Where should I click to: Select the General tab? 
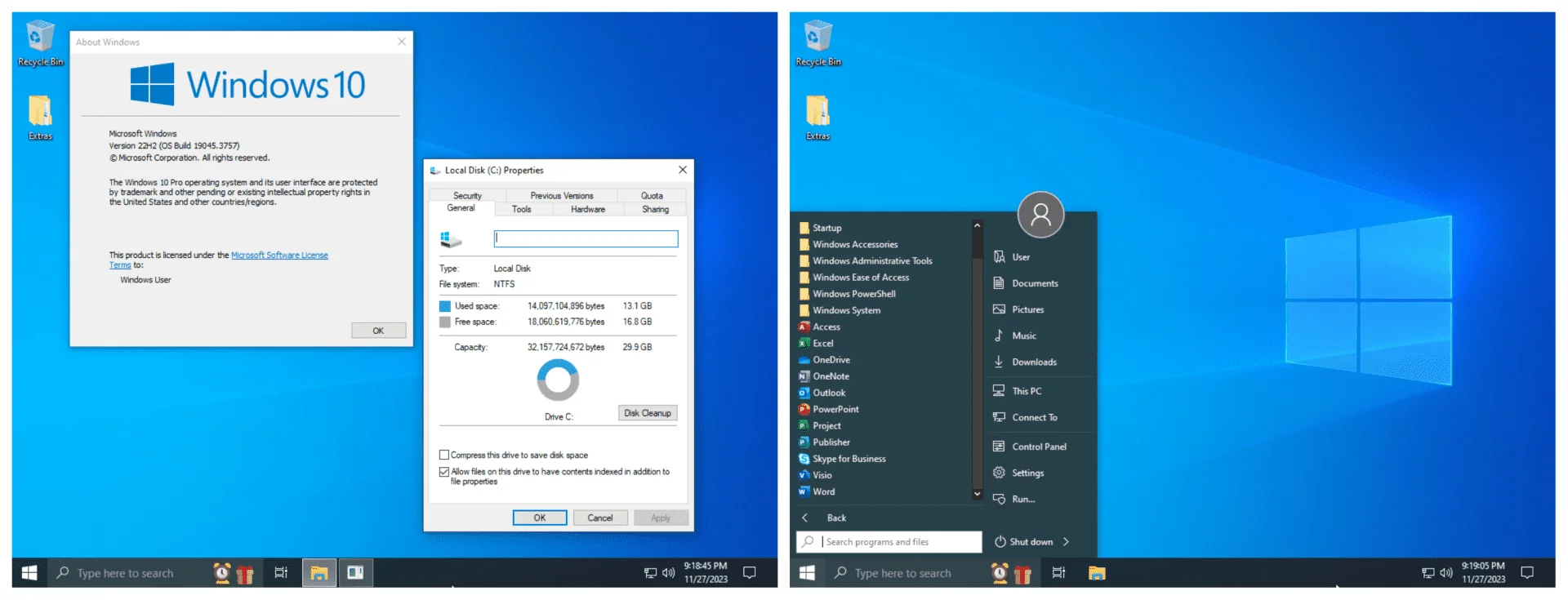click(461, 208)
